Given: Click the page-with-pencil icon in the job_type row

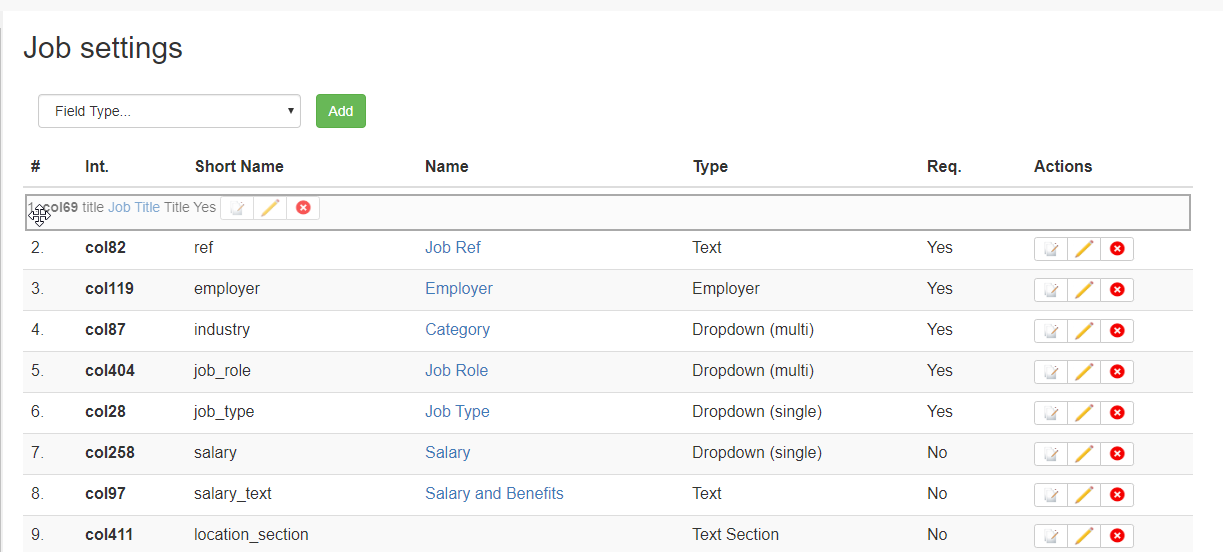Looking at the screenshot, I should (x=1051, y=413).
